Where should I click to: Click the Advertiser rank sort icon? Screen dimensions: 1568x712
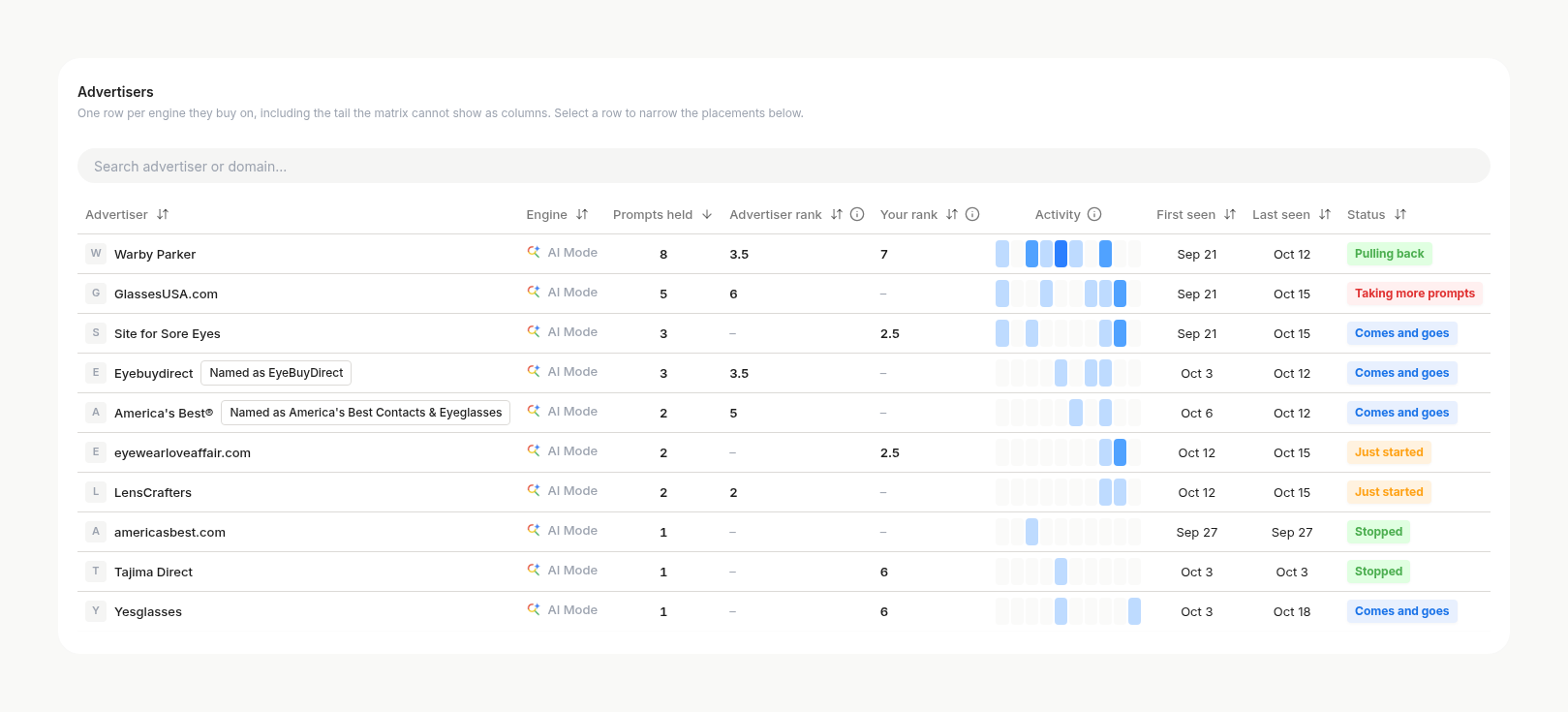tap(837, 215)
